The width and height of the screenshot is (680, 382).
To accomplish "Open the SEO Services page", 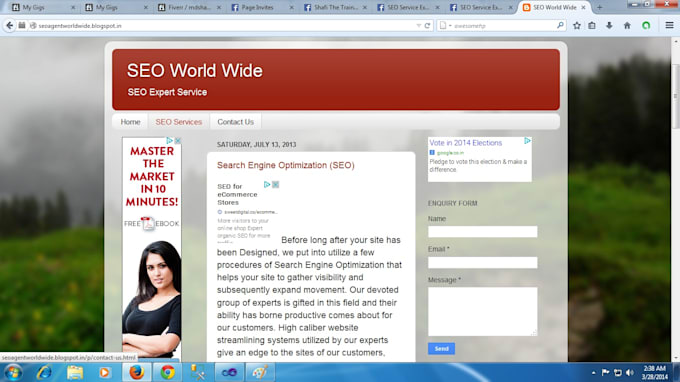I will 179,122.
